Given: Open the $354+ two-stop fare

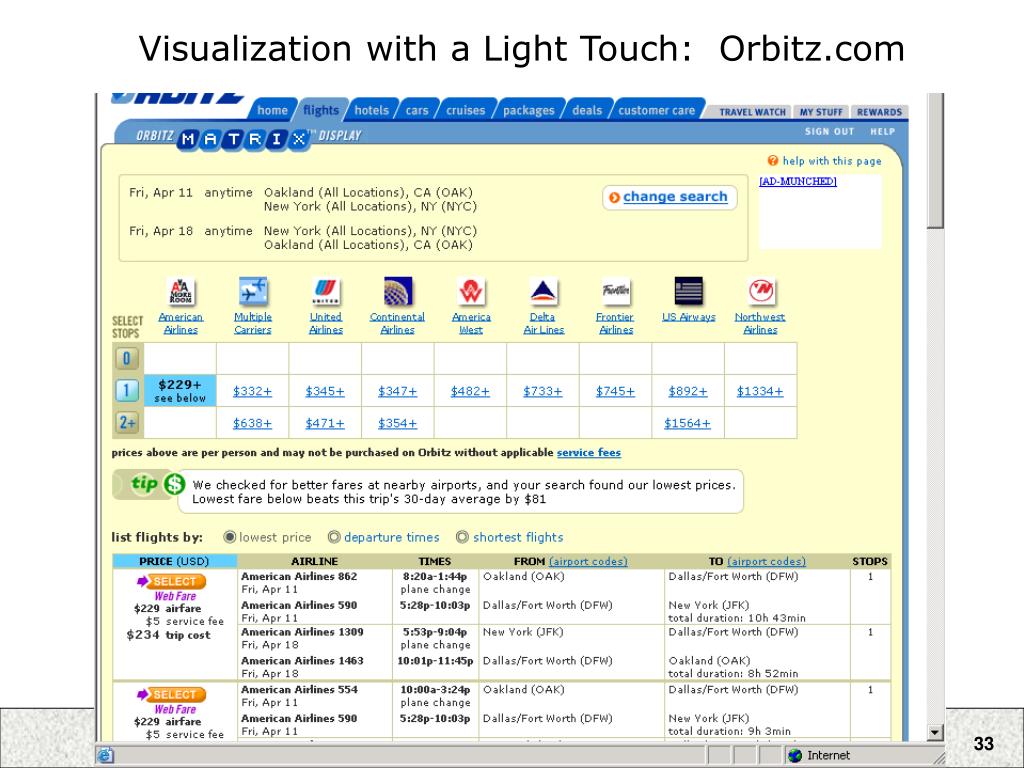Looking at the screenshot, I should point(397,423).
